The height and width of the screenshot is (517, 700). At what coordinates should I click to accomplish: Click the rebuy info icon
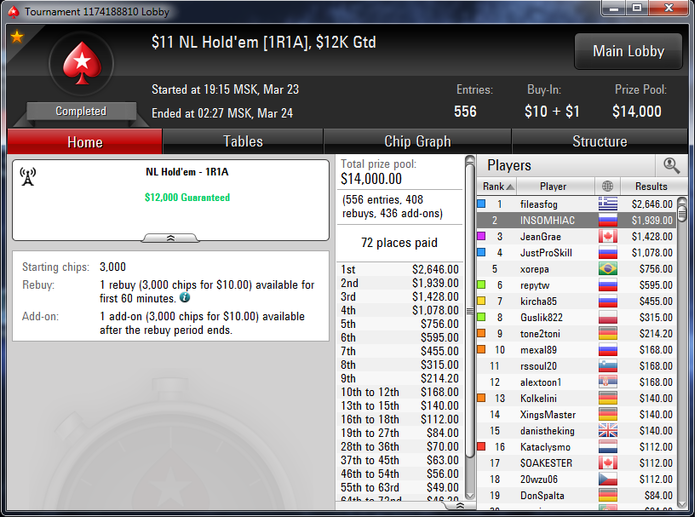[x=185, y=297]
